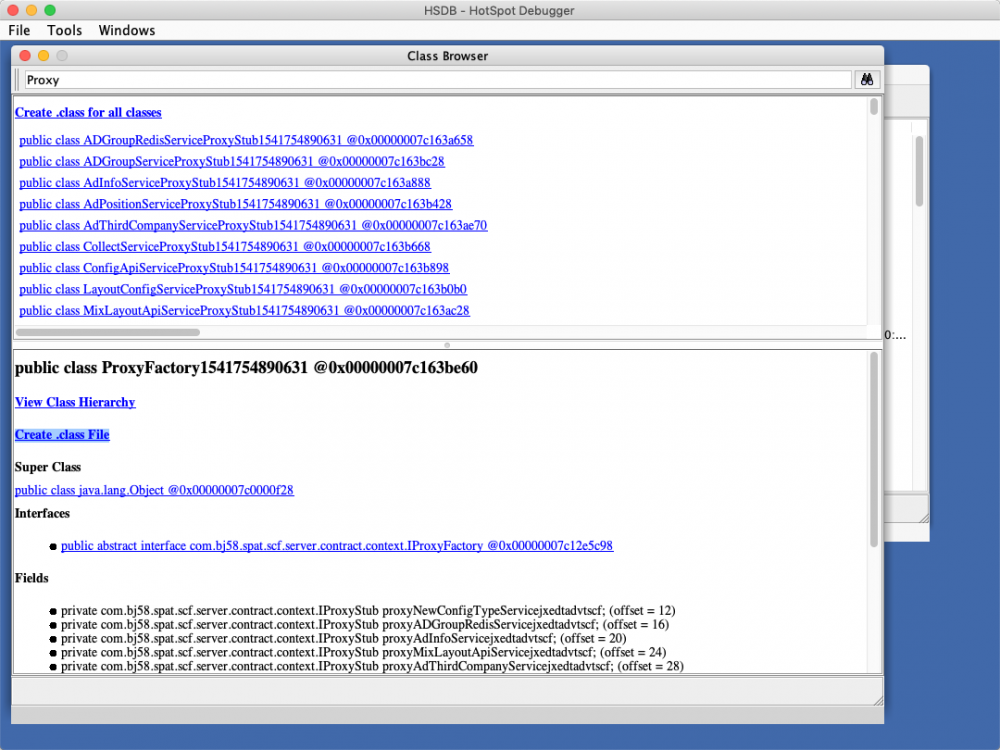Click the proxyNewConfigTypeServicejxedtadvtscf field text

point(368,610)
